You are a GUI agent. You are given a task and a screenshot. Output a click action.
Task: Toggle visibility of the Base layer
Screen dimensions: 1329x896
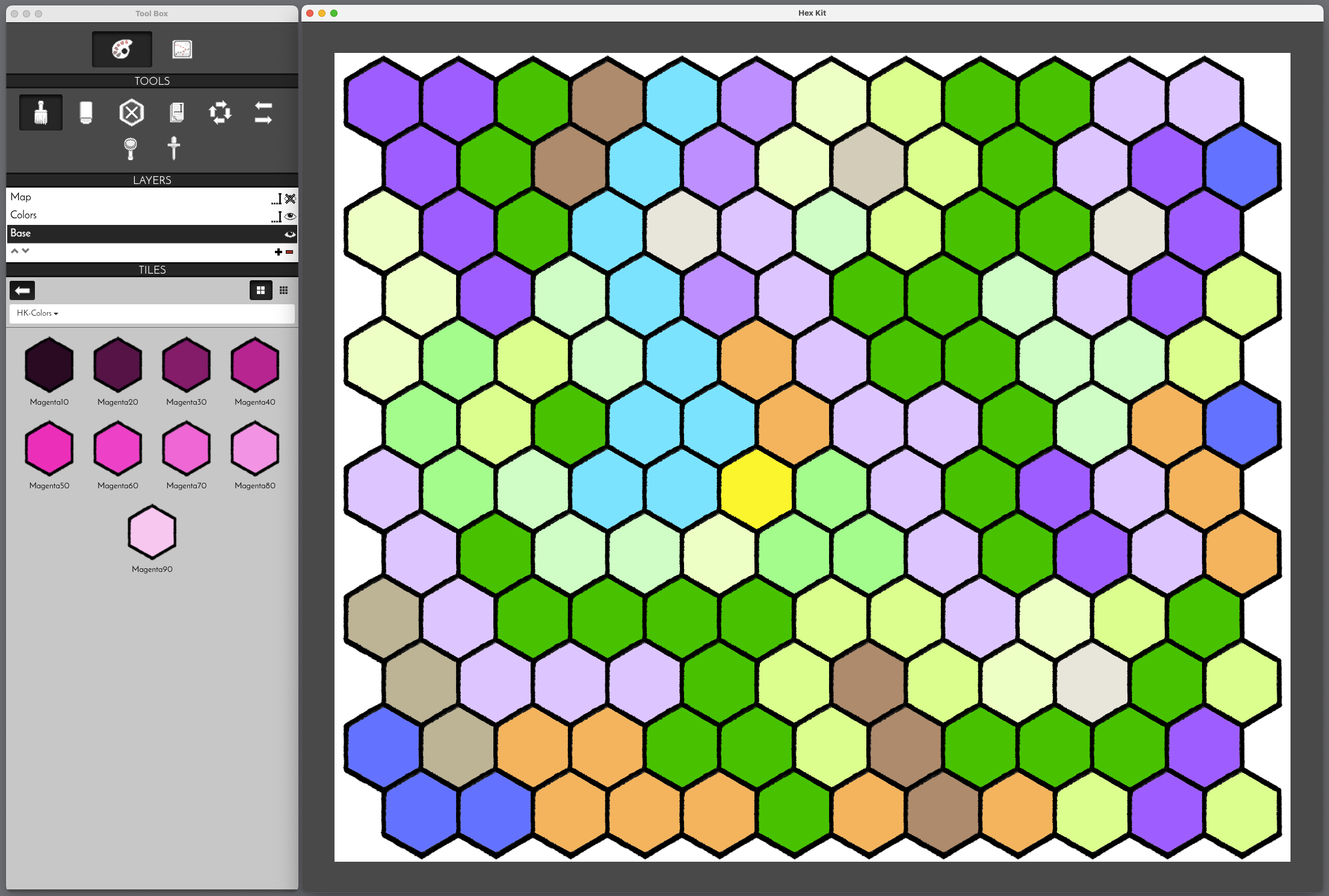pos(290,234)
